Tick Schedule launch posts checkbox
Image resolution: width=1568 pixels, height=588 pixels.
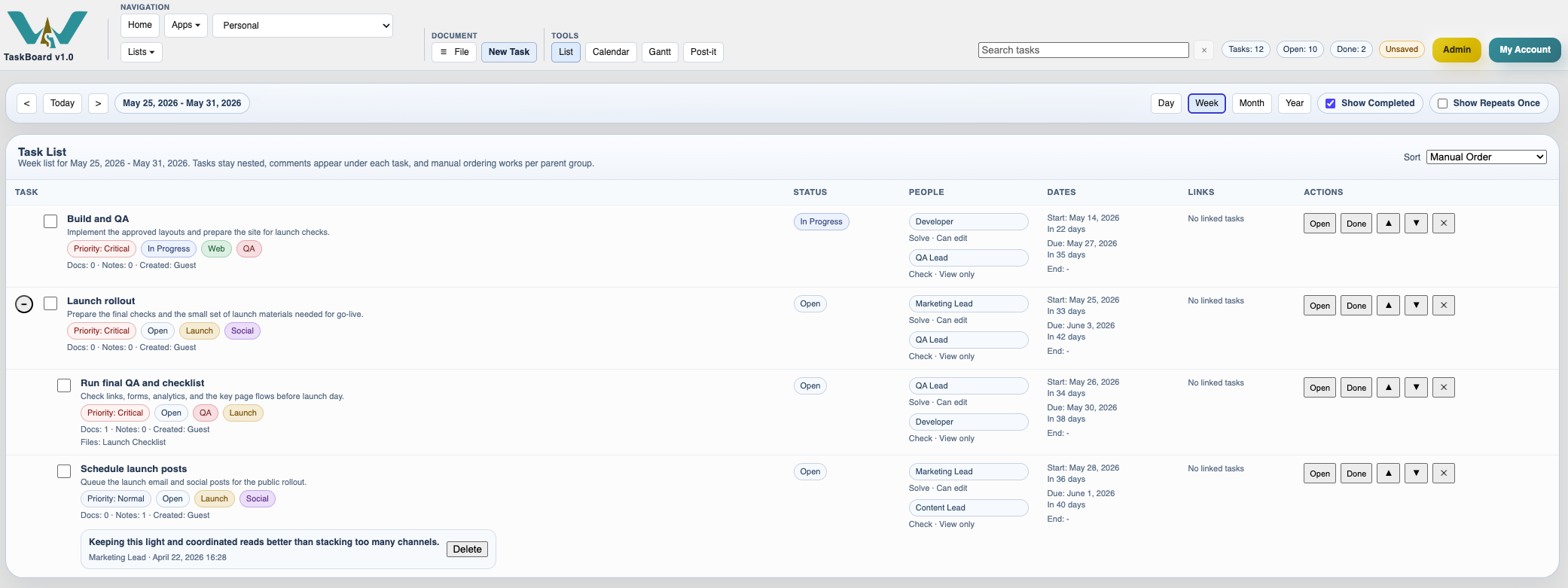[x=64, y=471]
